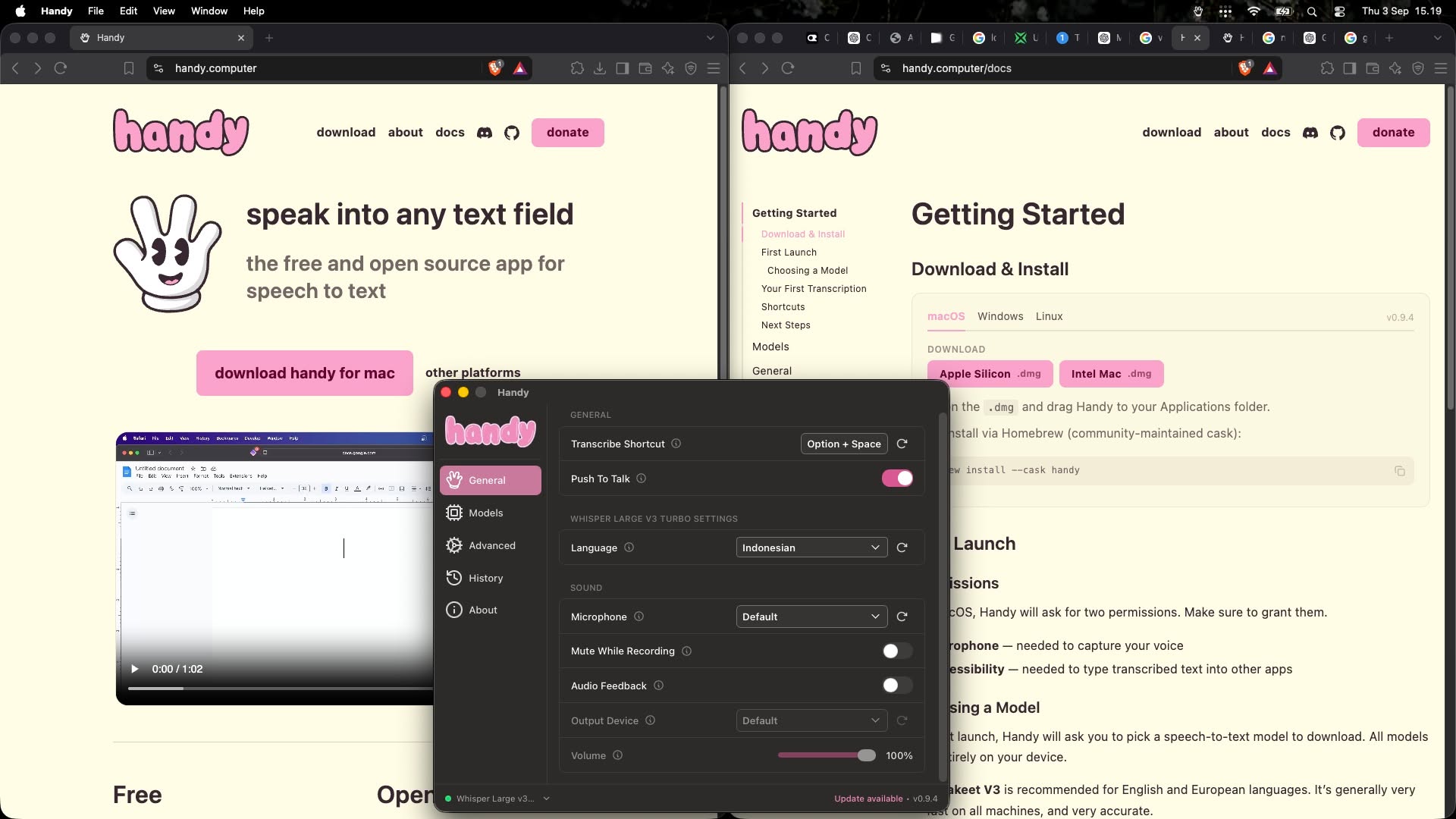
Task: Click the demo video progress bar
Action: [x=281, y=689]
